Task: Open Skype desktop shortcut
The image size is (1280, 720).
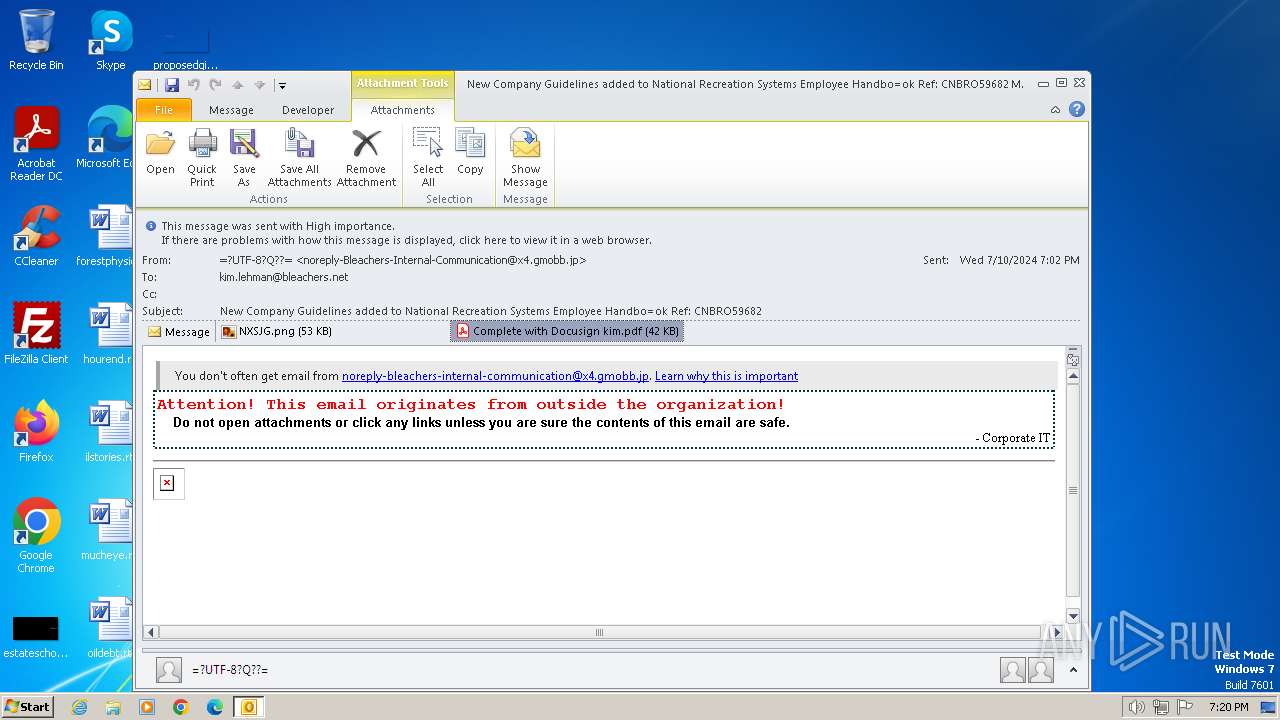Action: click(x=110, y=40)
